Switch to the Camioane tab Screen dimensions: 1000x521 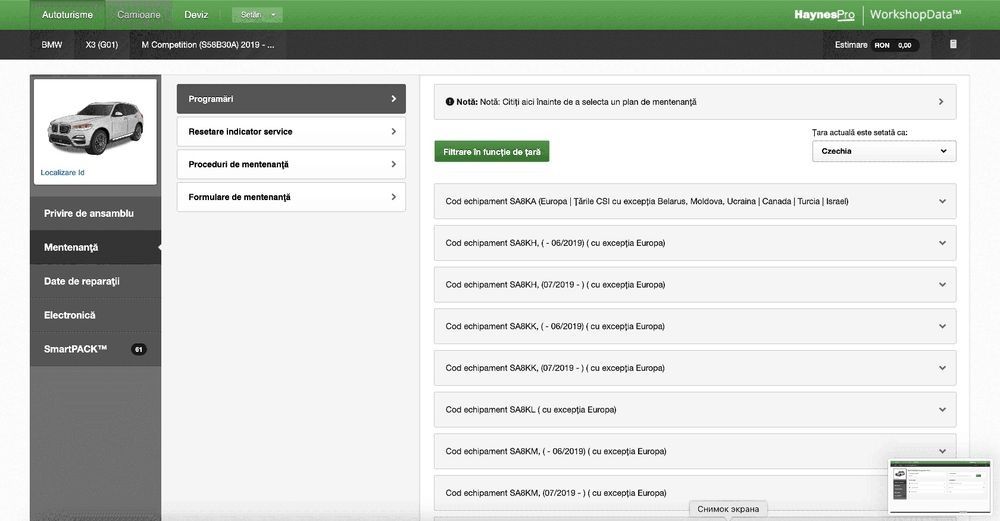point(138,15)
